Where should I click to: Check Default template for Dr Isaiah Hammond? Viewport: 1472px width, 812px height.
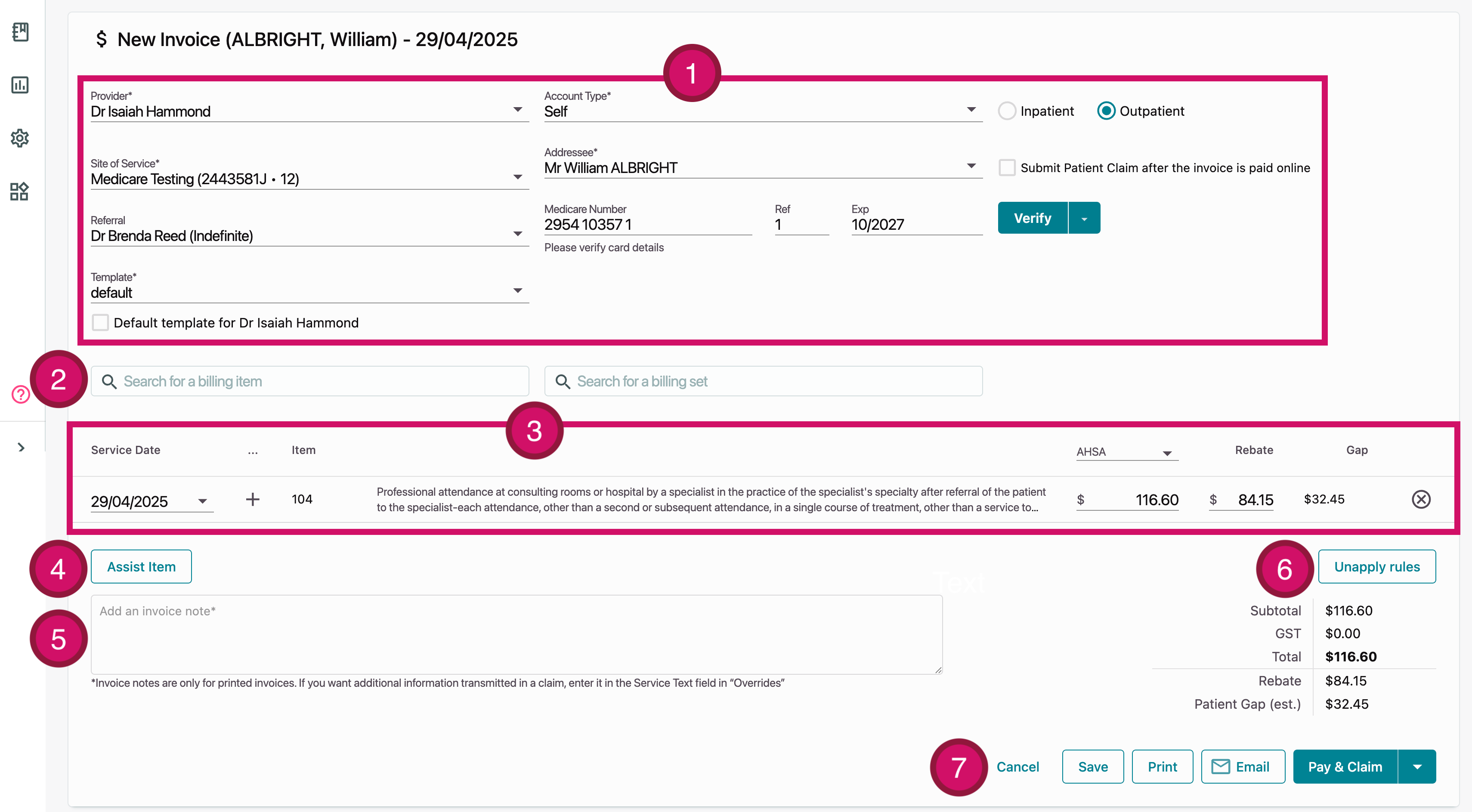100,322
